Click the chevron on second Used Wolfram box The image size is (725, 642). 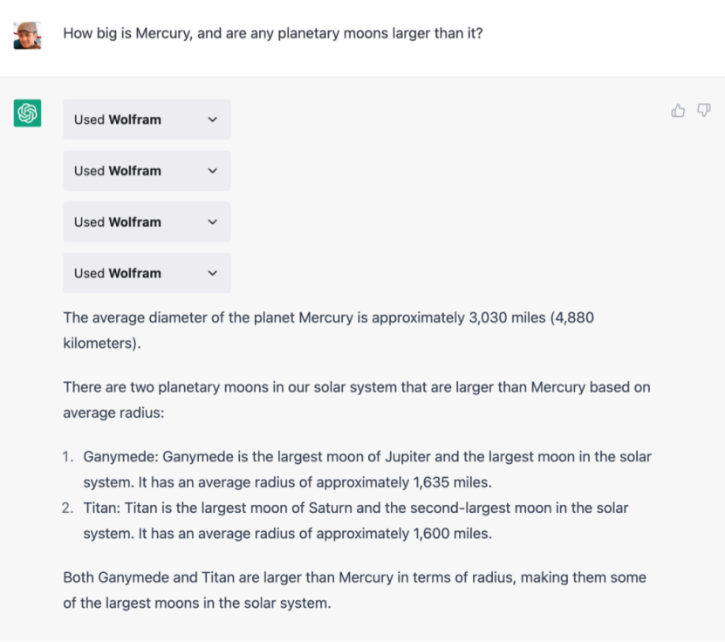click(212, 171)
